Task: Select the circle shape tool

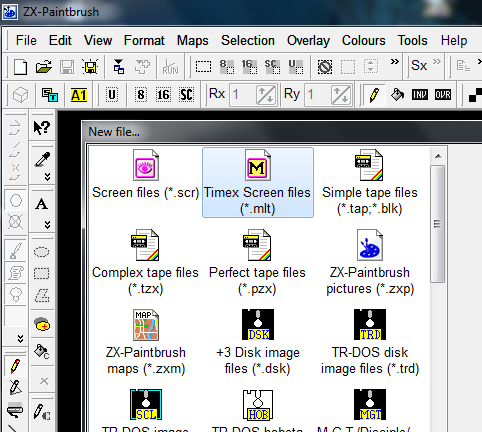Action: point(15,201)
